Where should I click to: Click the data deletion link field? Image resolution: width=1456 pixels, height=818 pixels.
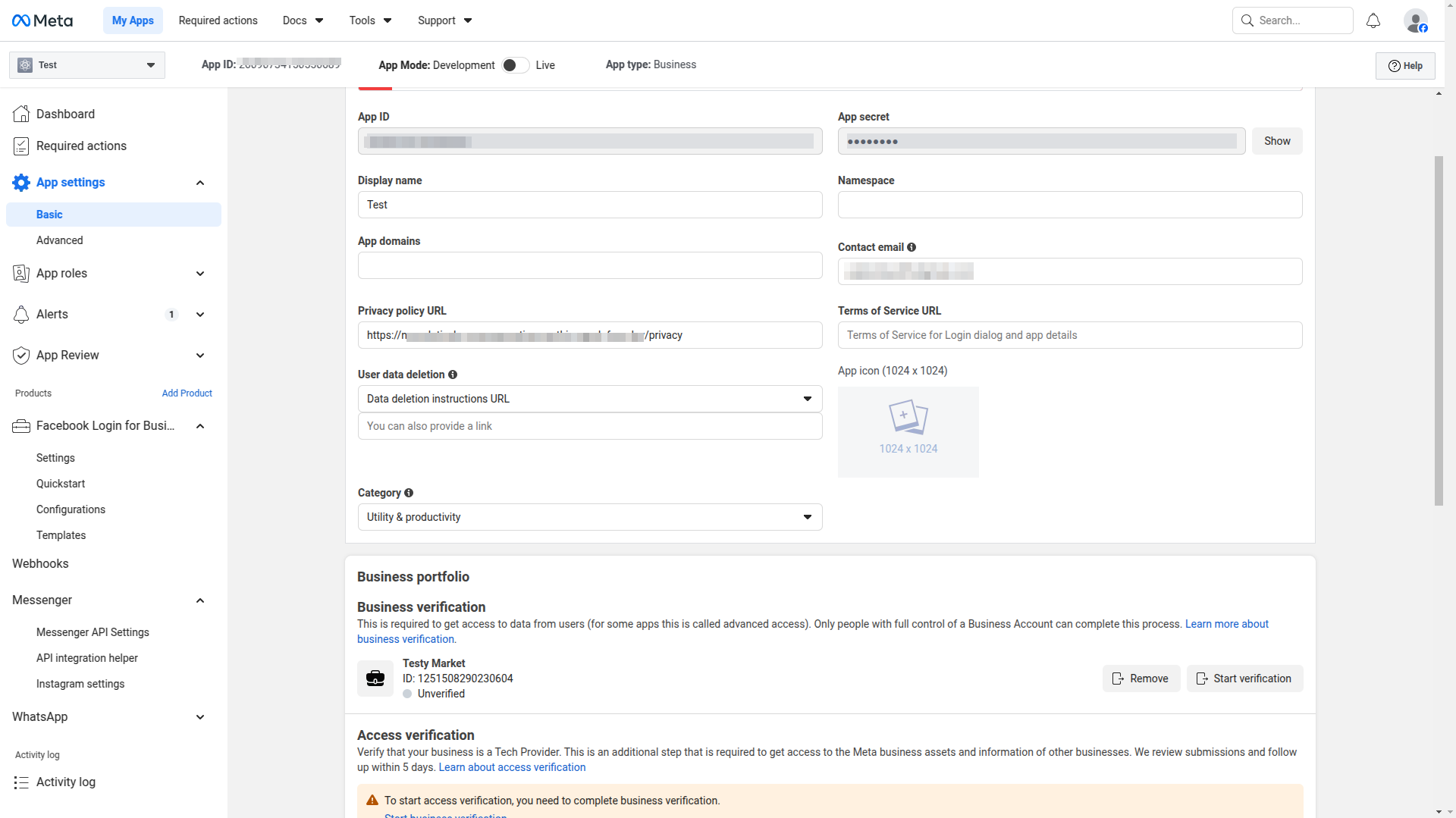click(590, 426)
